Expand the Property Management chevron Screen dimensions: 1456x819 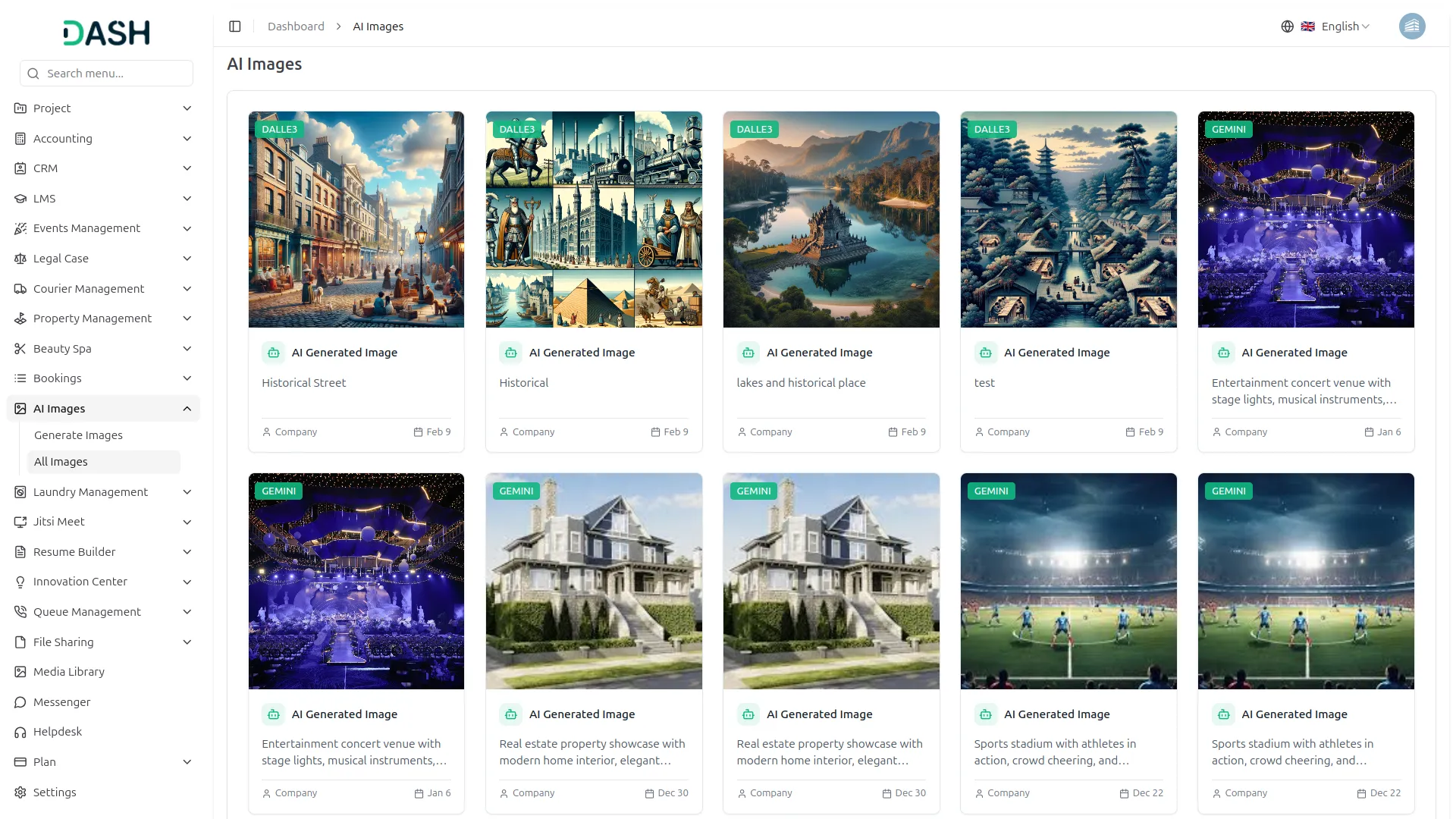[187, 318]
